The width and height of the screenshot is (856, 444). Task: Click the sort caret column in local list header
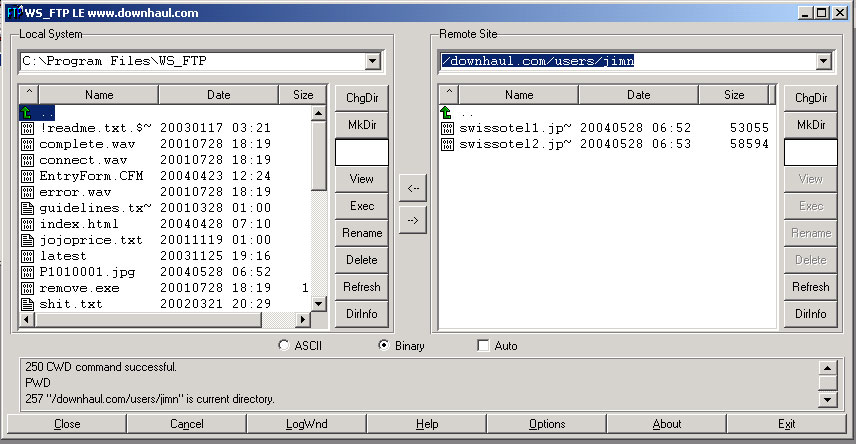click(29, 94)
